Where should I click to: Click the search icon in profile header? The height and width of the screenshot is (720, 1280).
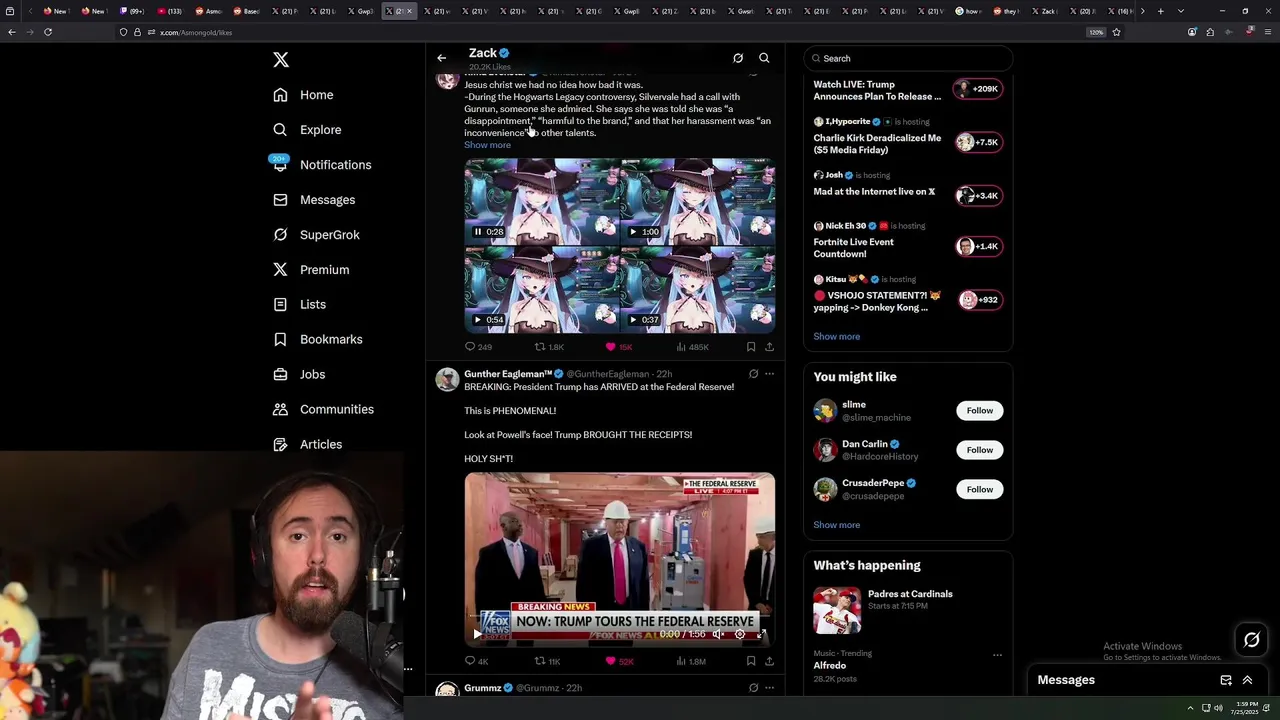pos(764,58)
